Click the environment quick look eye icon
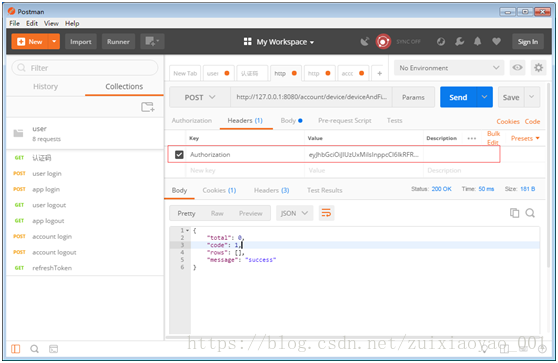Screen dimensions: 558x363 click(x=517, y=68)
